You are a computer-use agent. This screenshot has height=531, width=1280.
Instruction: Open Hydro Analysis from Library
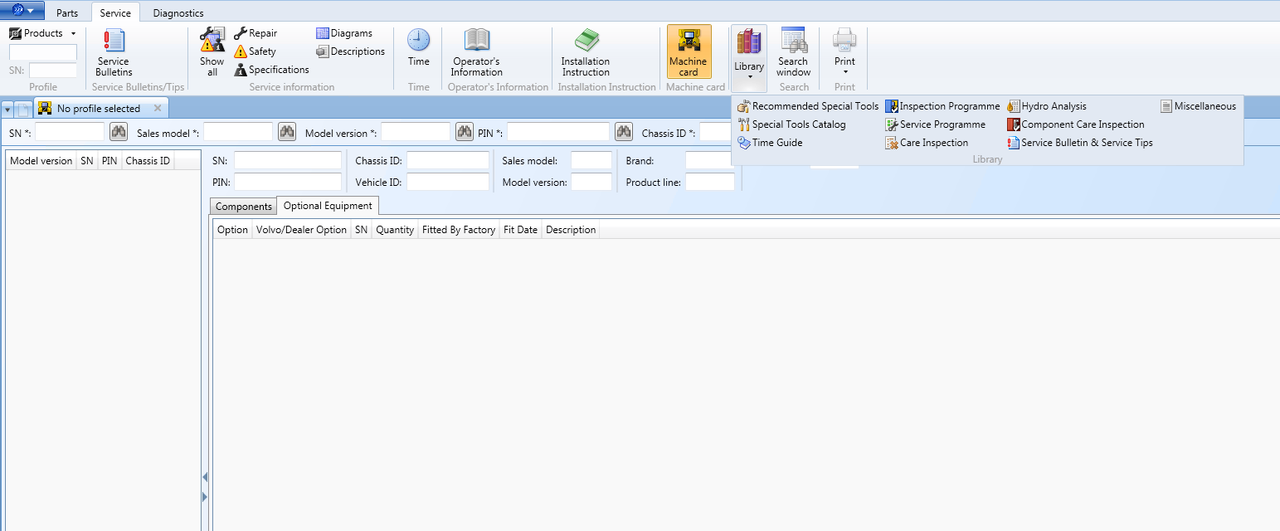pyautogui.click(x=1047, y=106)
